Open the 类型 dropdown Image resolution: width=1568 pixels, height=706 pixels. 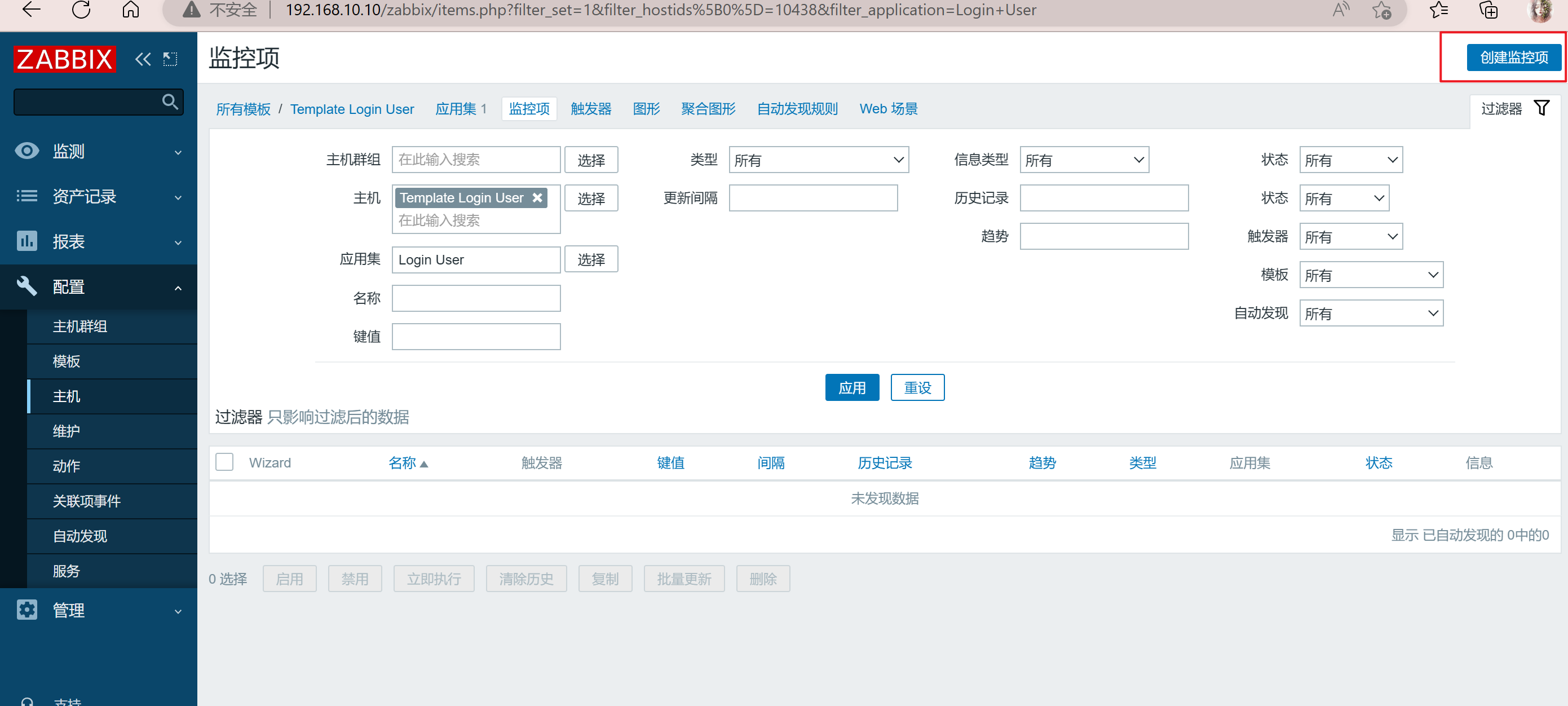819,160
